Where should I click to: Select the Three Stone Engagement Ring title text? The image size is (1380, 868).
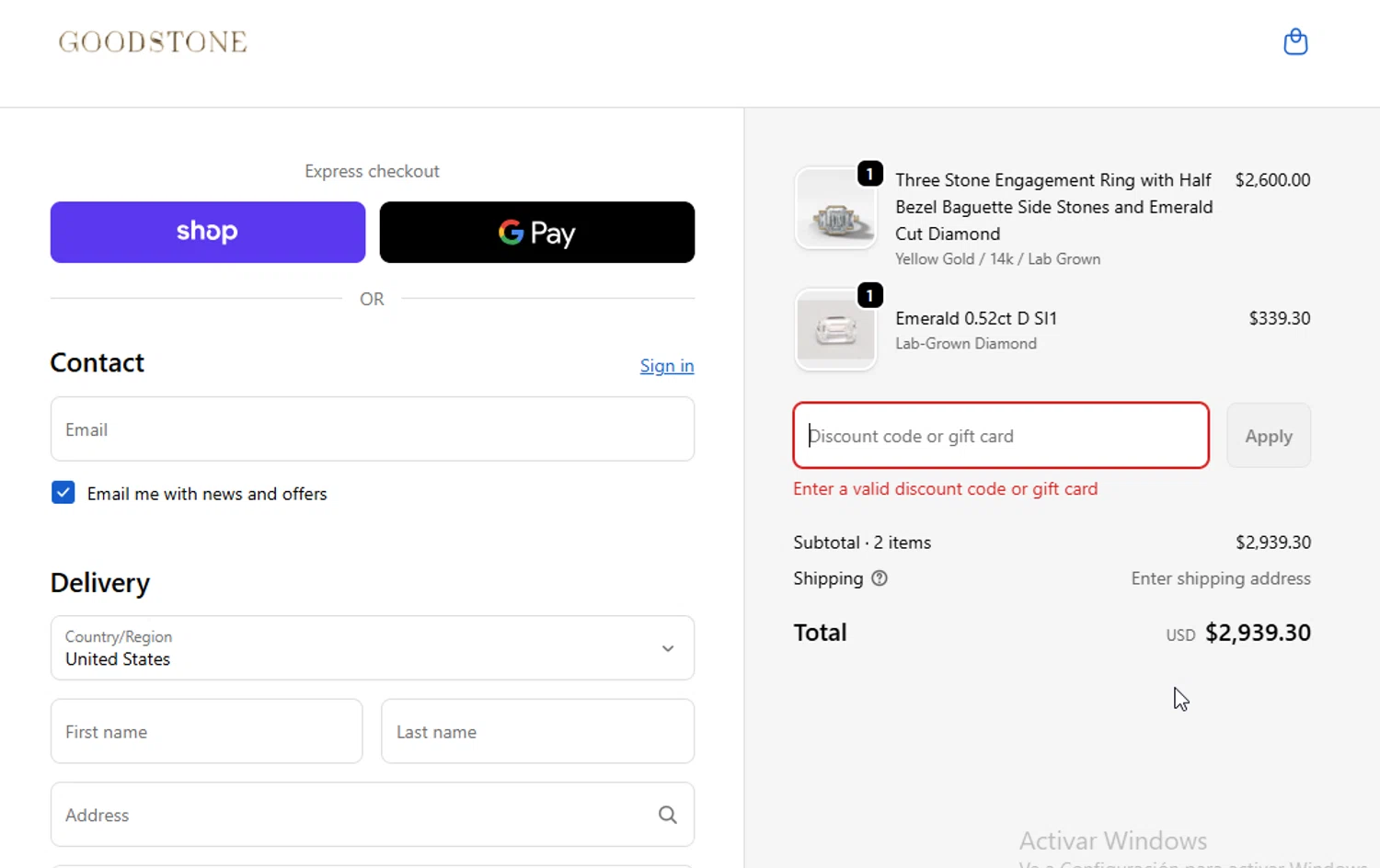pos(1054,207)
